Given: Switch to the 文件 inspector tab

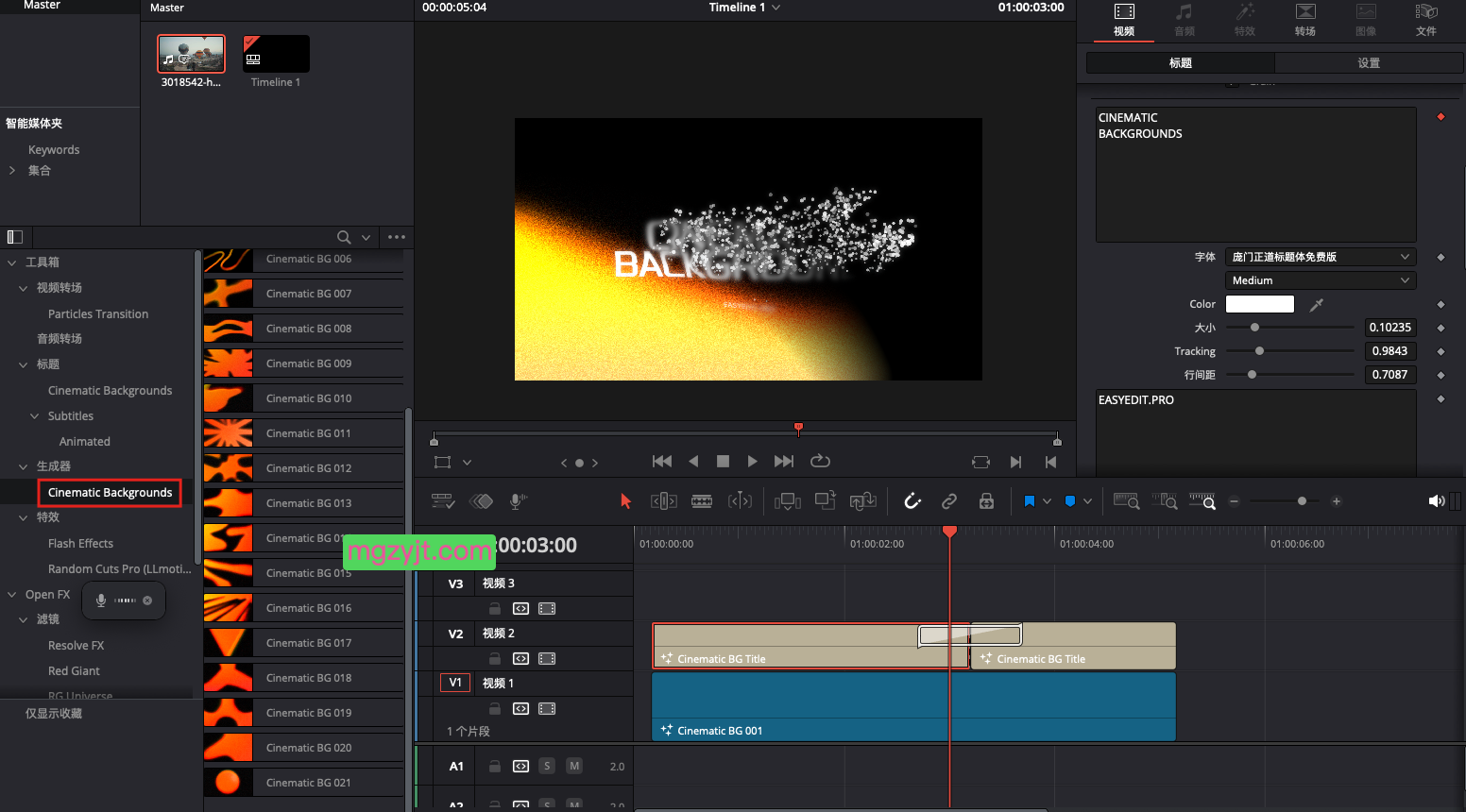Looking at the screenshot, I should click(1426, 20).
